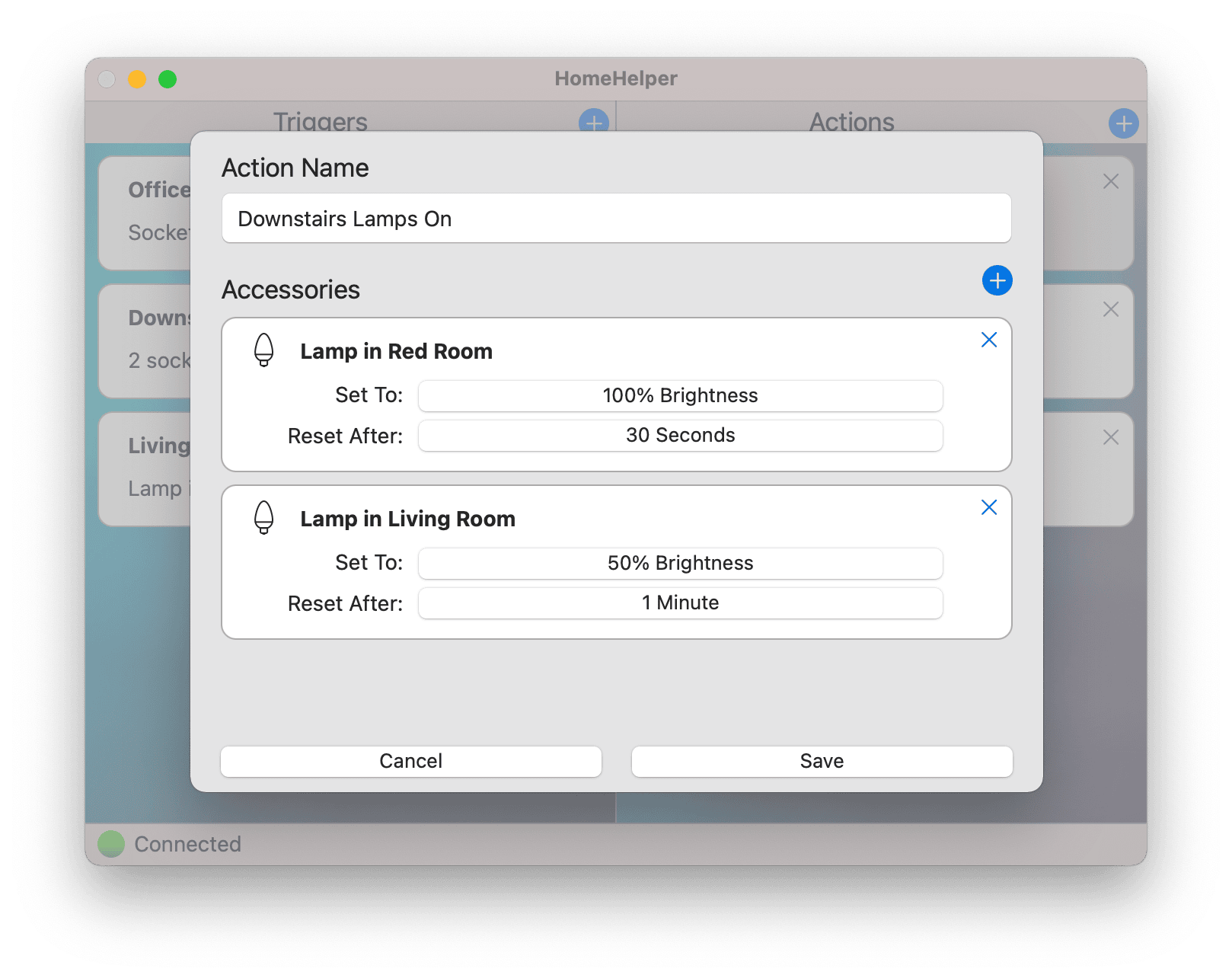Save the Downstairs Lamps On action
Viewport: 1232px width, 978px height.
point(822,760)
